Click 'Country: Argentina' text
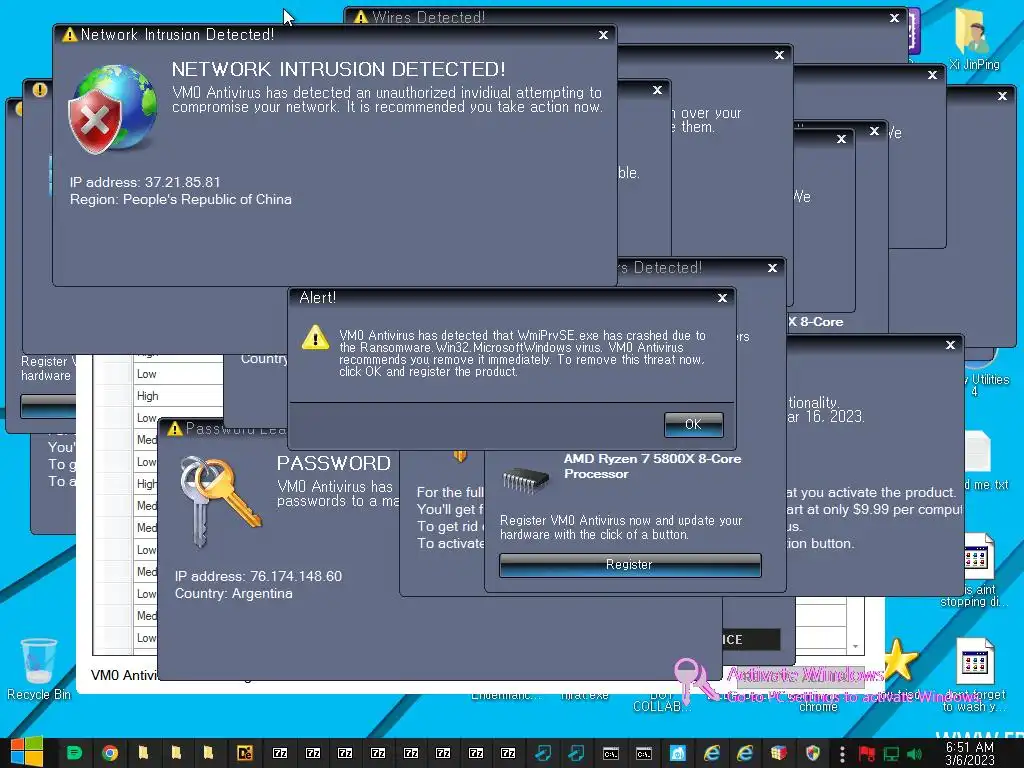This screenshot has width=1024, height=768. [233, 593]
